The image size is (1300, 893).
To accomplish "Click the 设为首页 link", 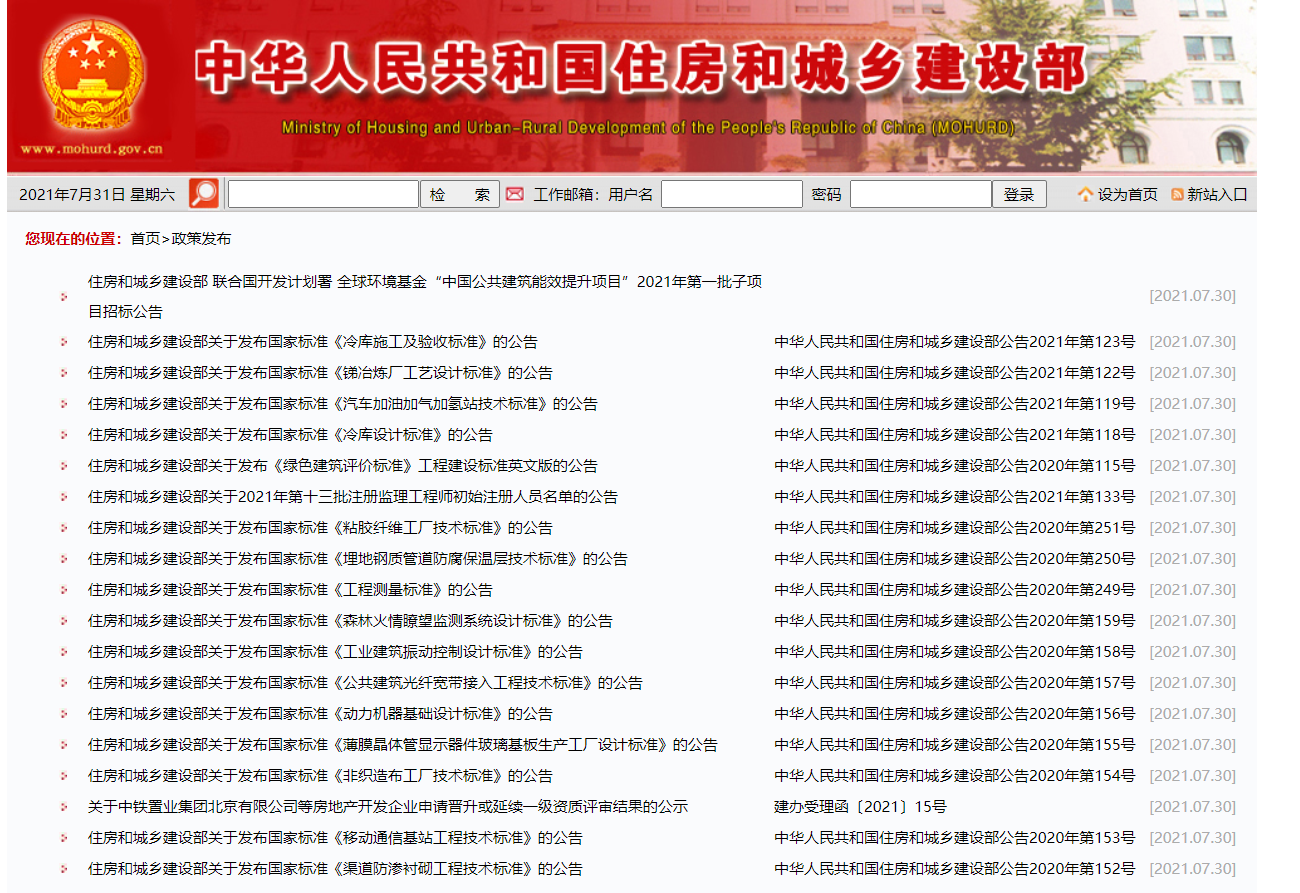I will tap(1127, 194).
